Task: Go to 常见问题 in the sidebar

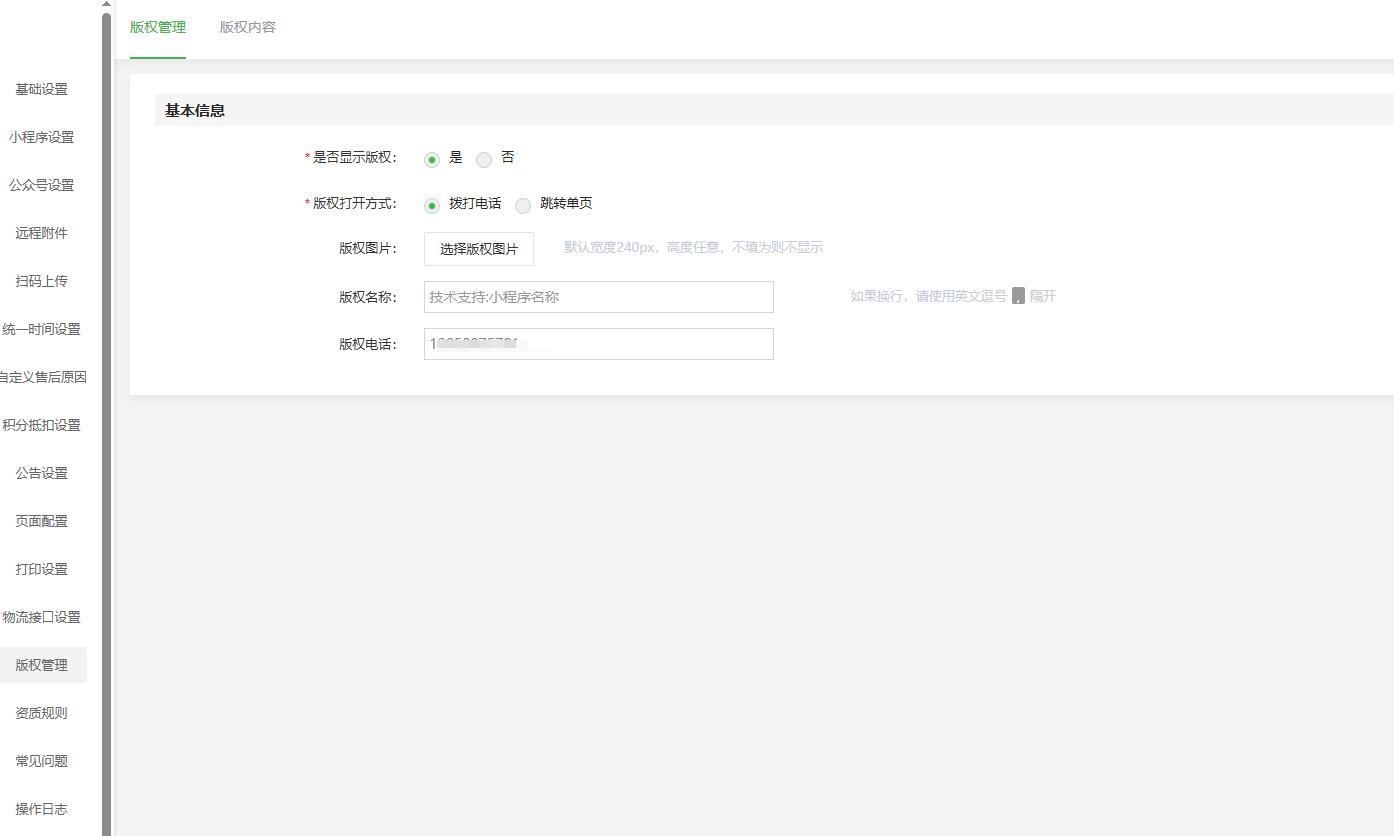Action: click(x=42, y=761)
